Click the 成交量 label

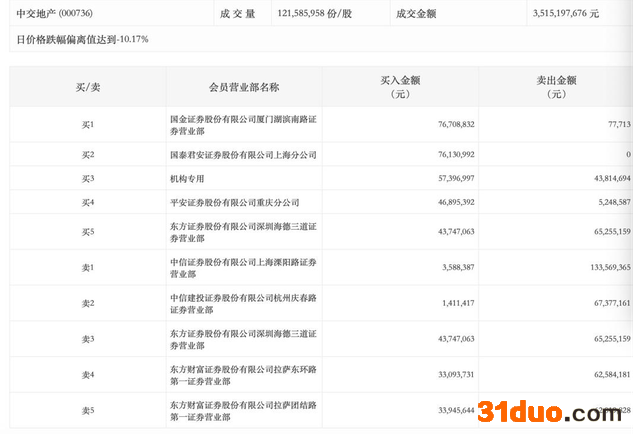(x=236, y=14)
